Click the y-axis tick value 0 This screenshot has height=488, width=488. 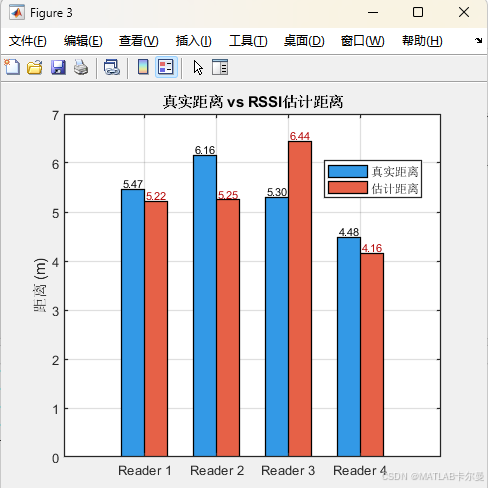pyautogui.click(x=55, y=458)
